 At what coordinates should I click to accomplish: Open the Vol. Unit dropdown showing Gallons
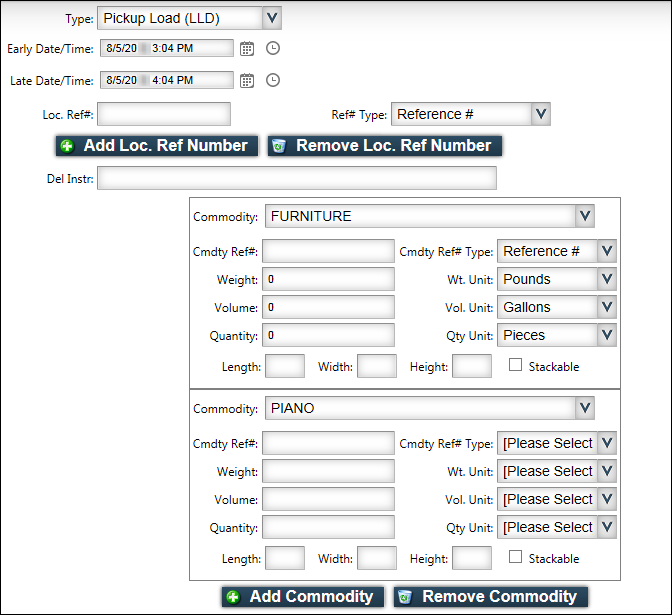pos(557,307)
